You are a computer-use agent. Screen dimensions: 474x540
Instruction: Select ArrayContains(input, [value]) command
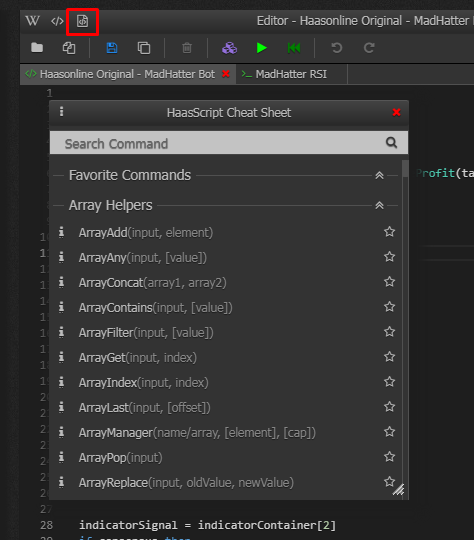pyautogui.click(x=156, y=308)
